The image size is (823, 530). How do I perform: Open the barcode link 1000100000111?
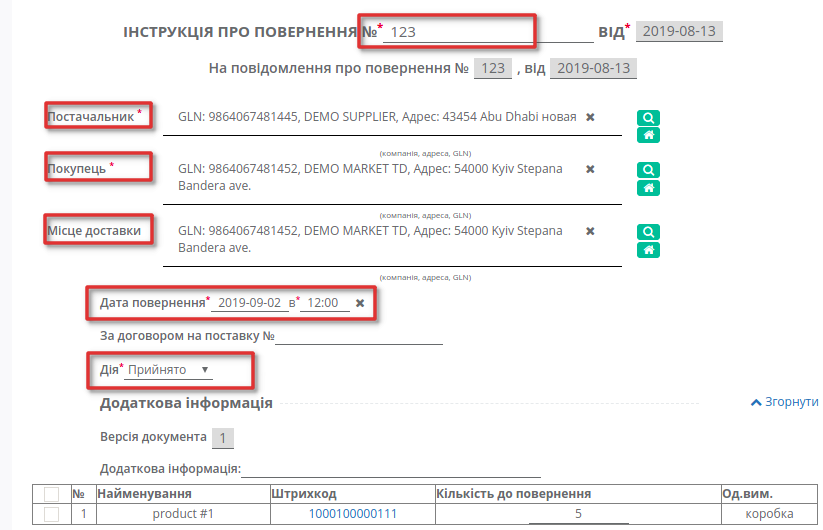click(x=353, y=514)
